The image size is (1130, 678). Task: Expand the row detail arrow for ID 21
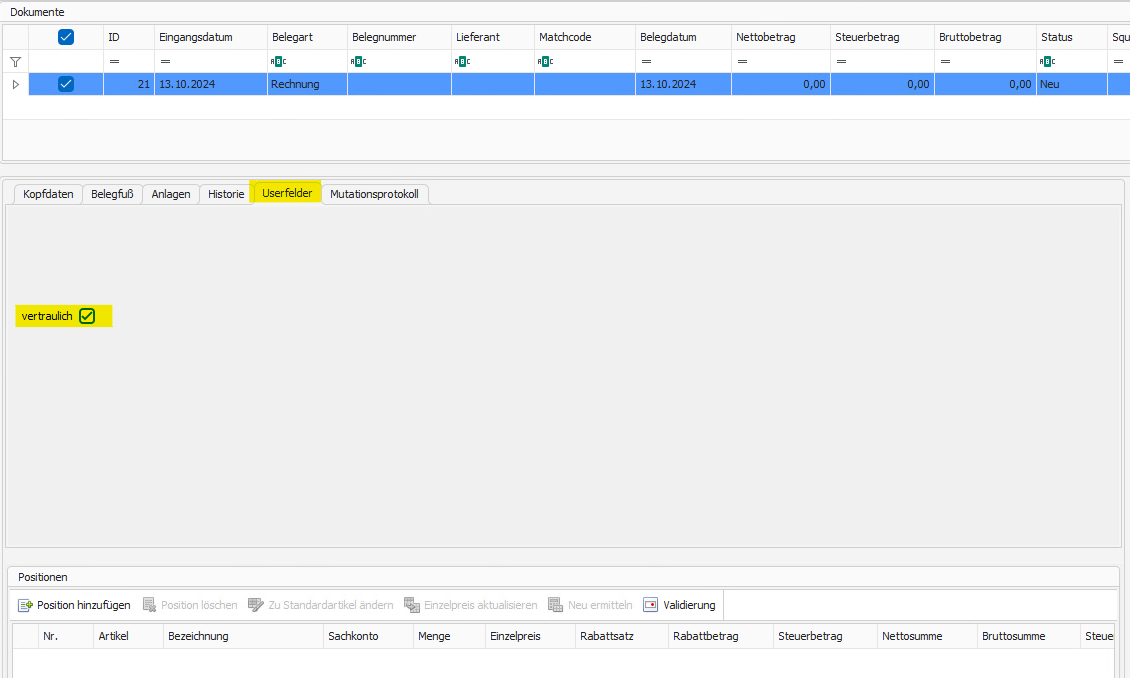coord(15,85)
